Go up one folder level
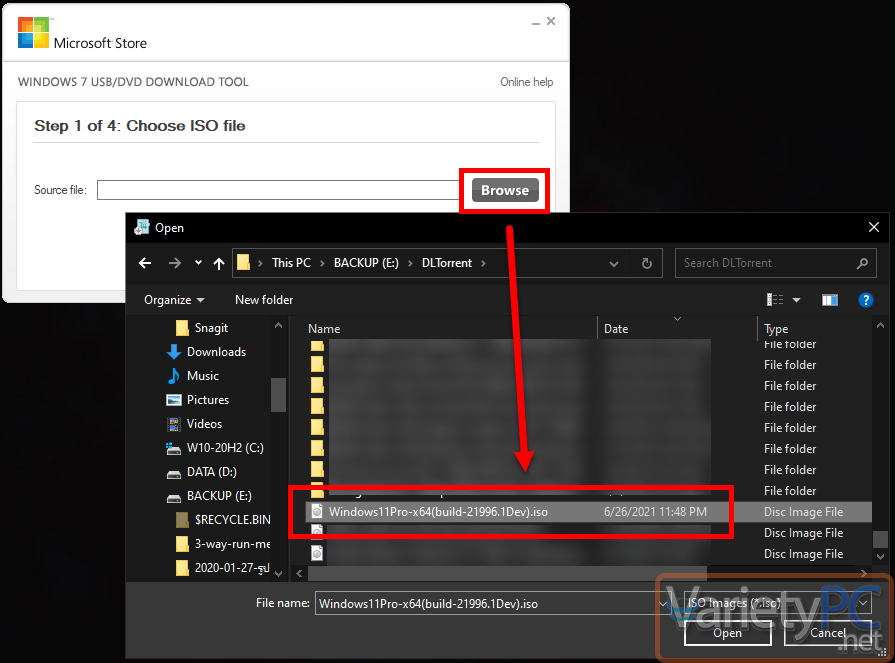The width and height of the screenshot is (895, 663). tap(219, 263)
